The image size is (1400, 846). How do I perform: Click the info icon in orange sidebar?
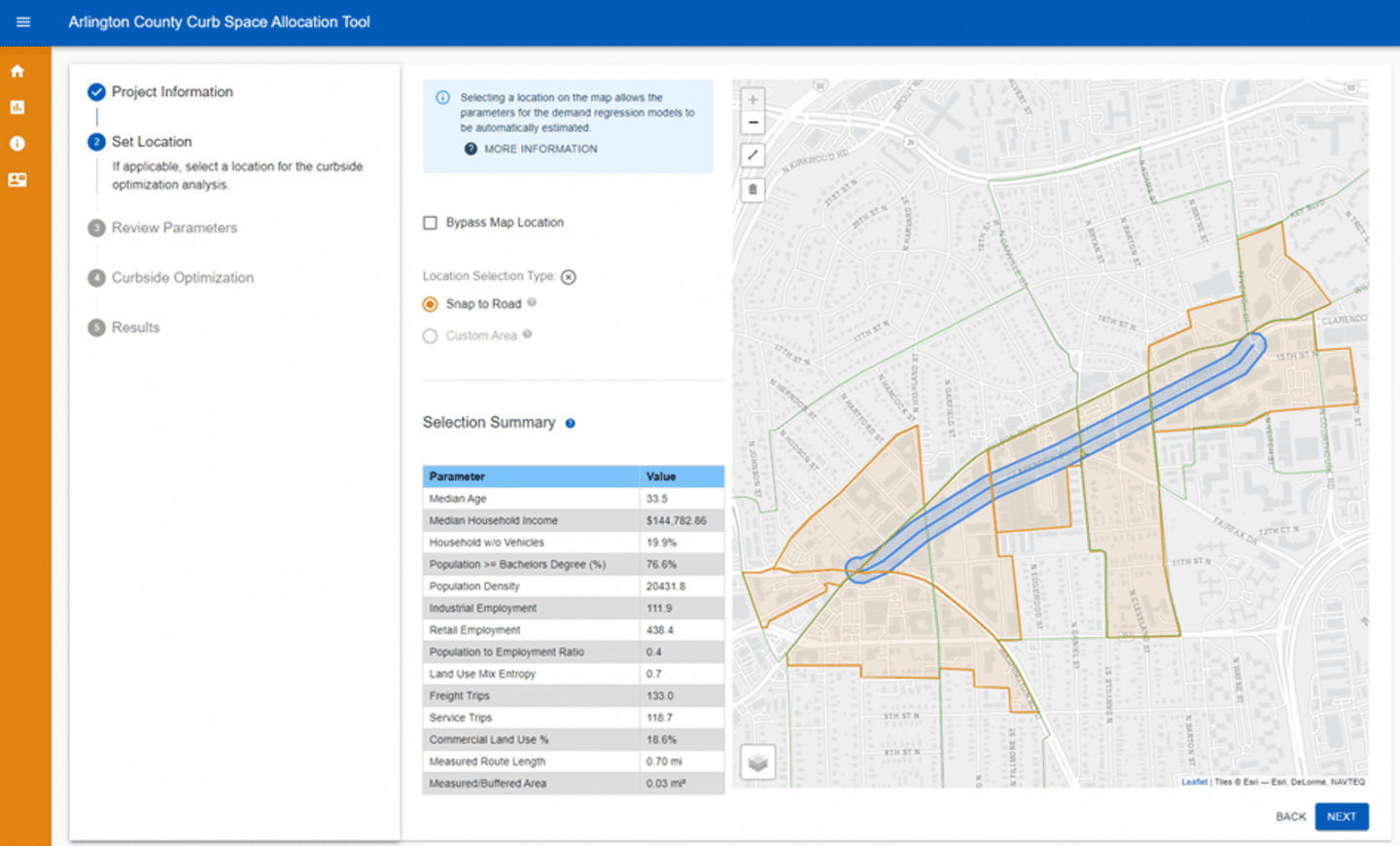pos(17,143)
